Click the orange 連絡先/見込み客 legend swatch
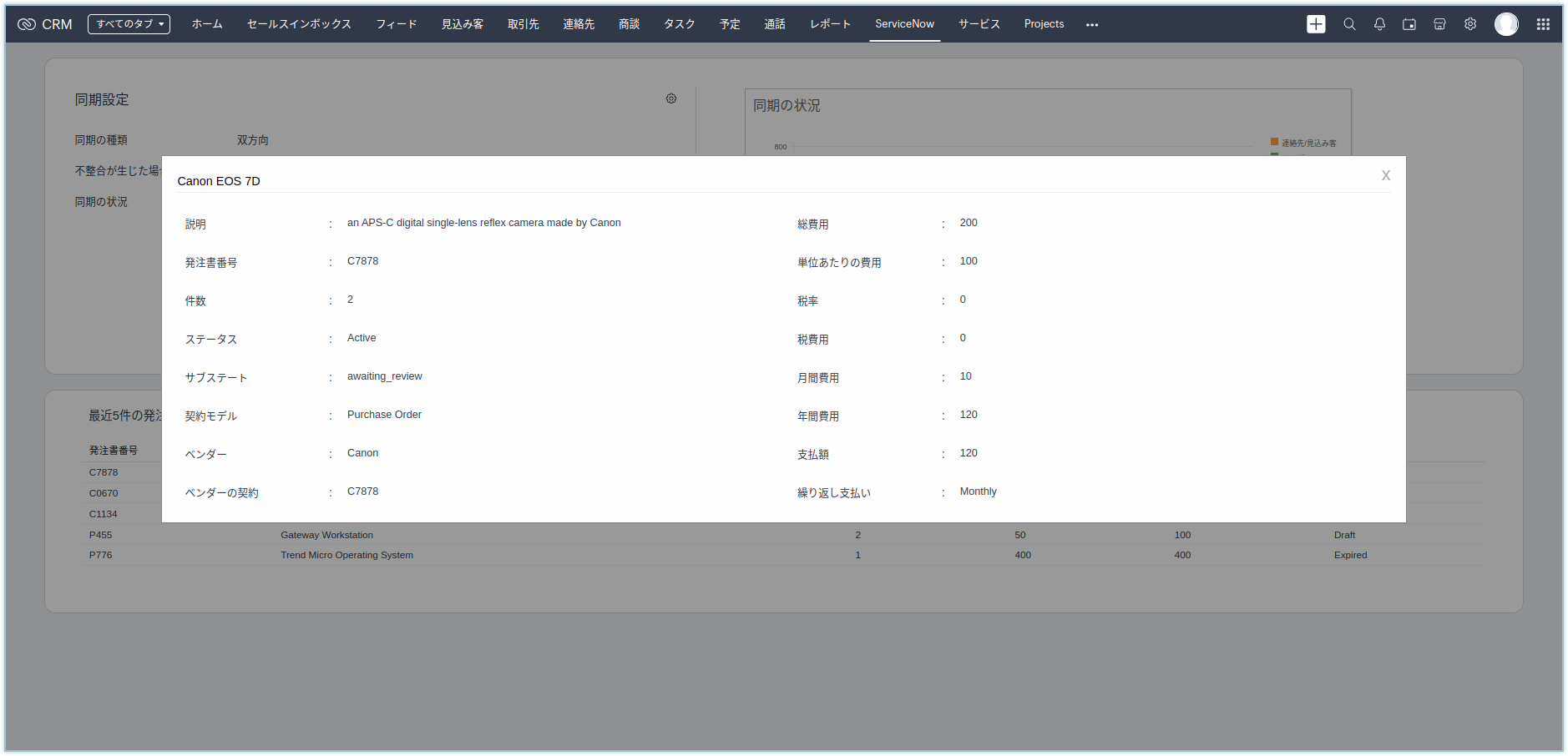 (1275, 142)
